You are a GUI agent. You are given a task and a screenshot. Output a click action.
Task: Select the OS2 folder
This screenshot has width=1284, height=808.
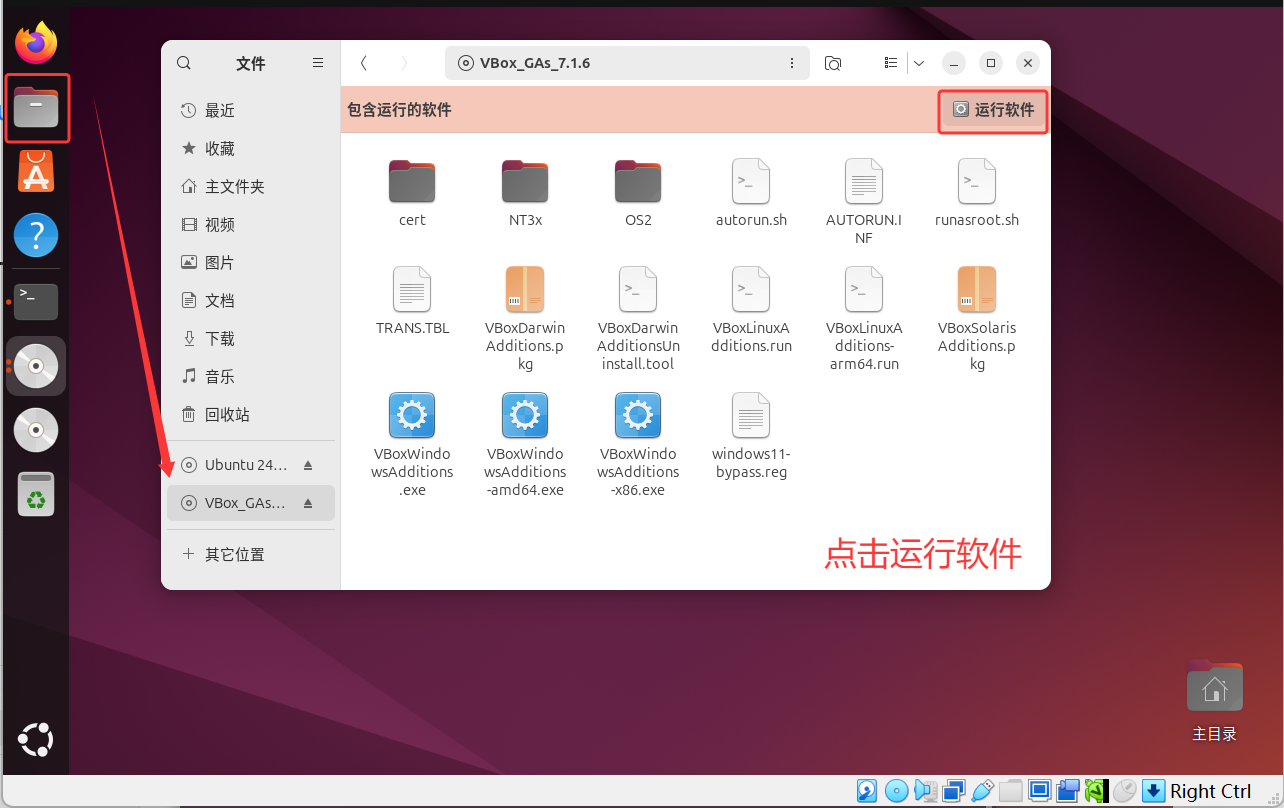tap(638, 193)
